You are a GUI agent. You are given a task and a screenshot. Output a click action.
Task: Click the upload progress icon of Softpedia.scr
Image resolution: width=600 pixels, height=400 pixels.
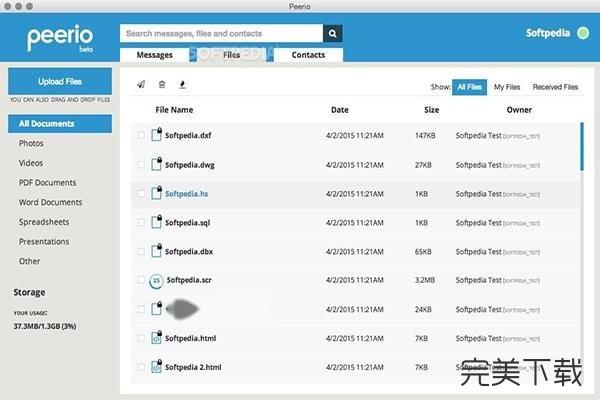pos(156,281)
